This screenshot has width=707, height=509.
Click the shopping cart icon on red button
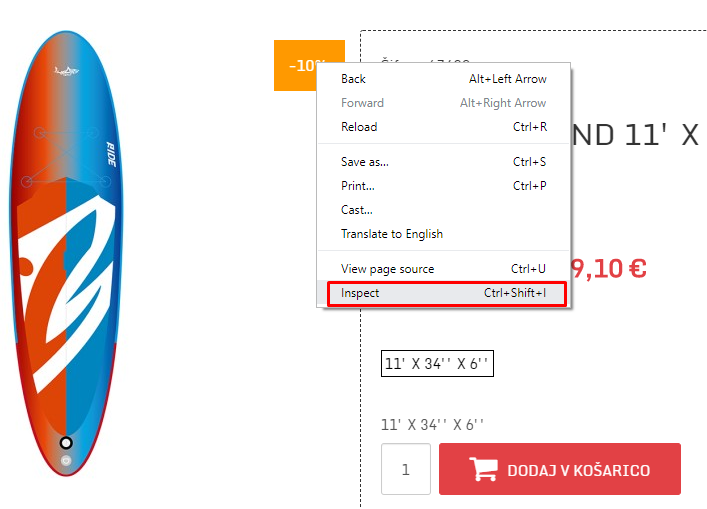(x=483, y=469)
